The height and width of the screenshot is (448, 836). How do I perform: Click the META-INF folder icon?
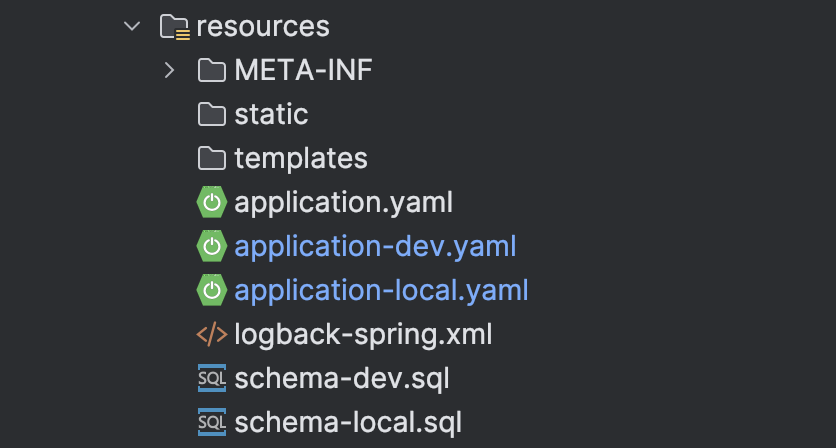211,70
